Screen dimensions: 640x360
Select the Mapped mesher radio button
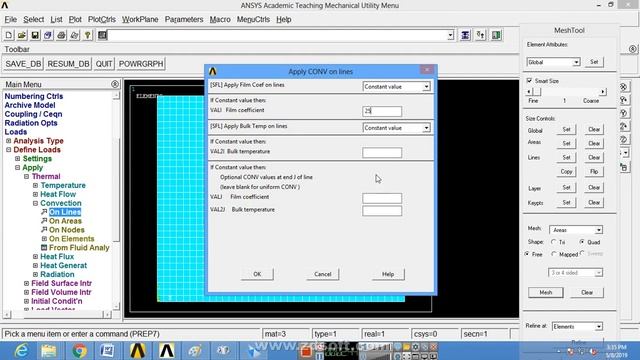(x=554, y=254)
